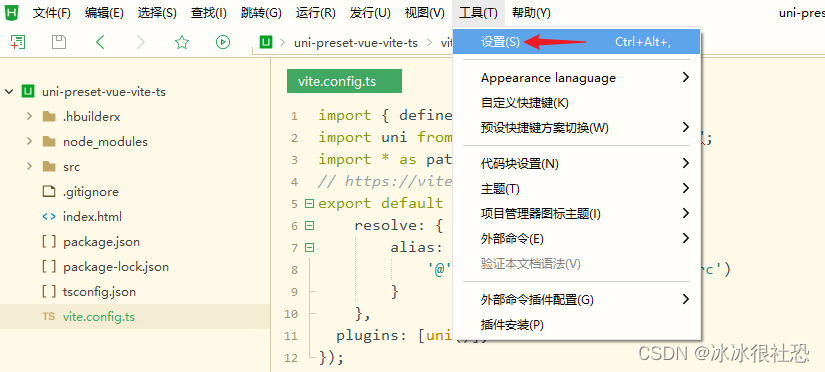Switch to the vite.config.ts editor tab

pos(344,82)
